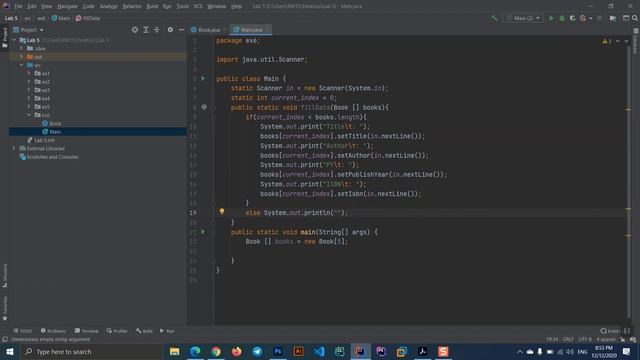Open the File menu

pyautogui.click(x=18, y=6)
